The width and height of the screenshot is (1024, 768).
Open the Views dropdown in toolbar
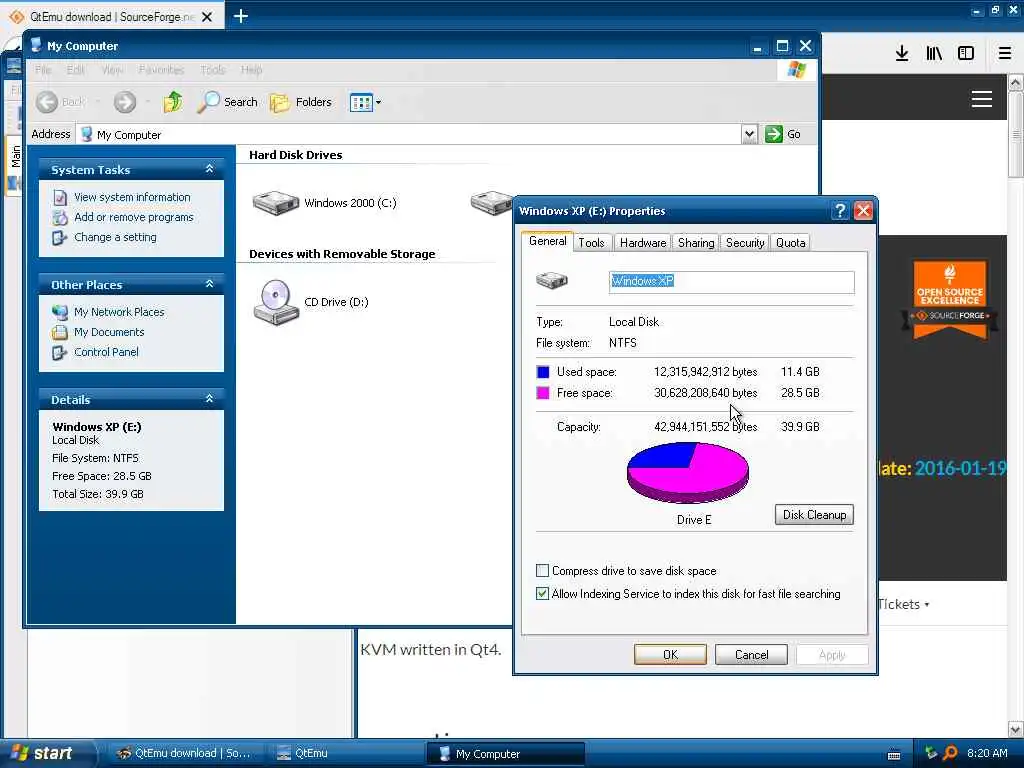click(x=365, y=102)
